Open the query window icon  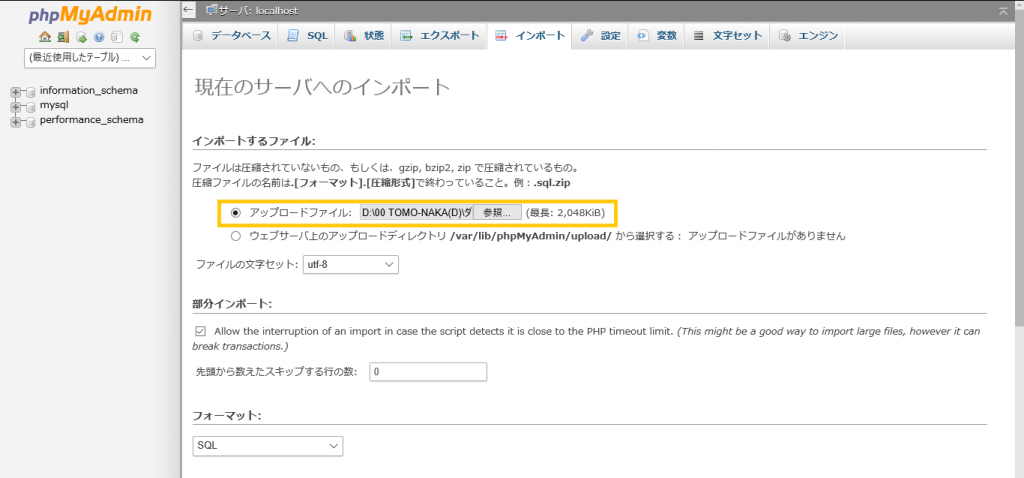81,37
